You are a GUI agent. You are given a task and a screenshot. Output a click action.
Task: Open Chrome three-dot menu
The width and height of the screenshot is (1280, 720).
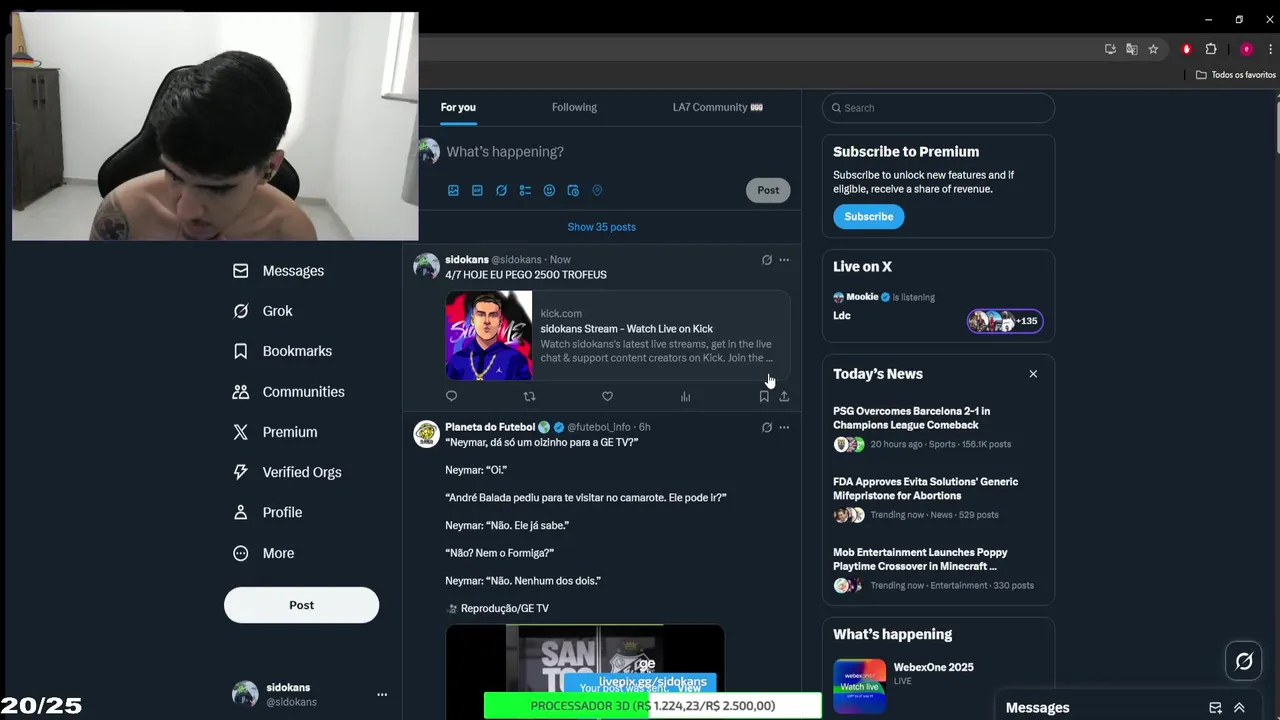pyautogui.click(x=1270, y=49)
